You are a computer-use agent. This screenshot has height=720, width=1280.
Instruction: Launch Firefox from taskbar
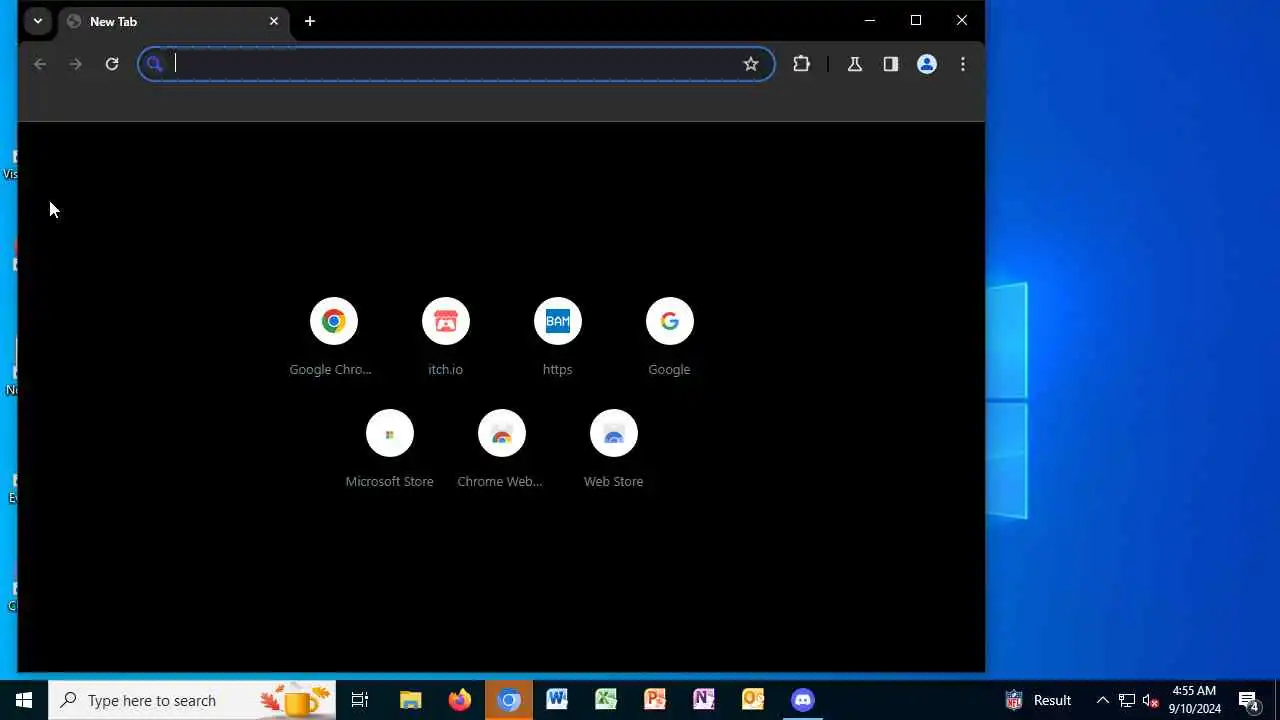pos(459,700)
